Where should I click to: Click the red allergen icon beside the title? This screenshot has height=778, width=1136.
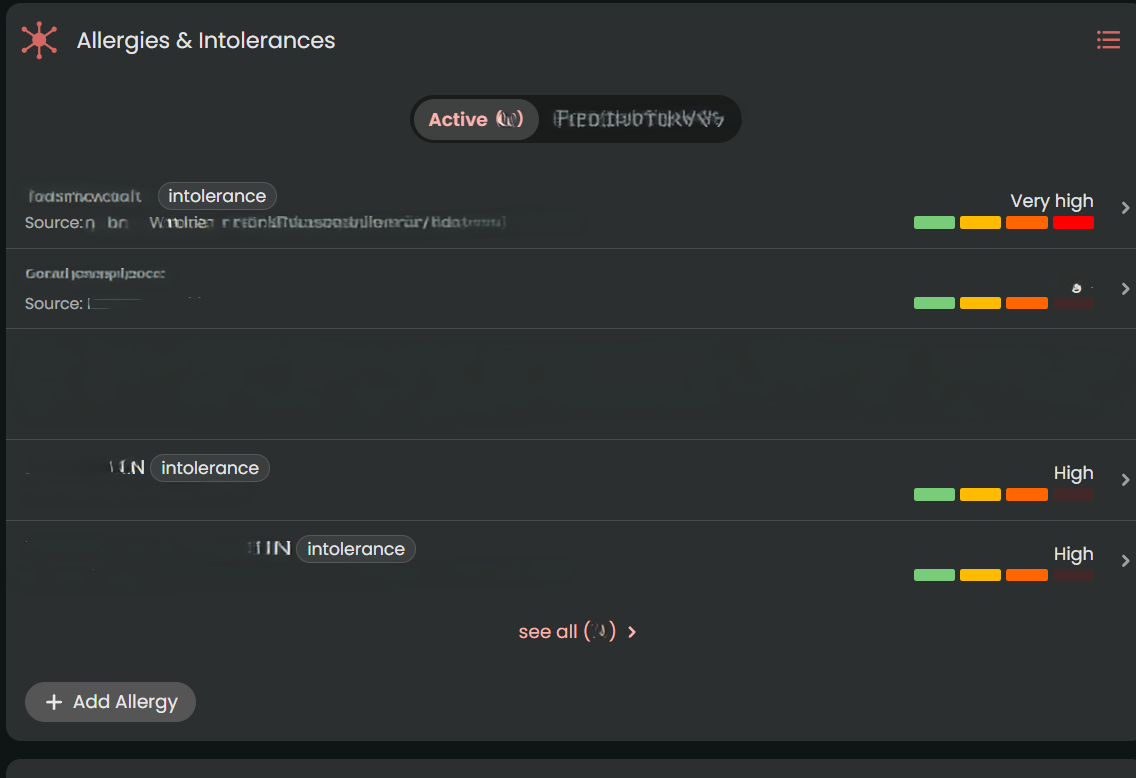point(39,40)
